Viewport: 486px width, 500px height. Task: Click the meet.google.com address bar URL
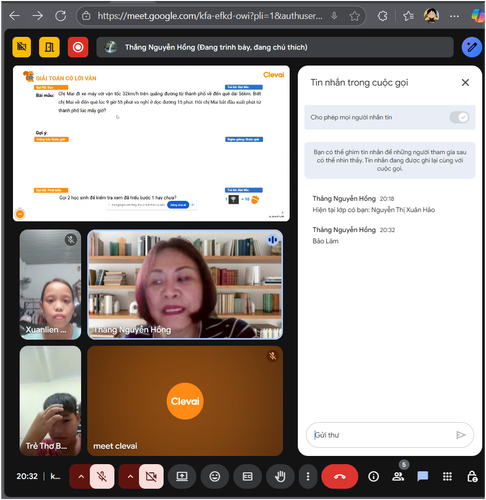pos(210,16)
